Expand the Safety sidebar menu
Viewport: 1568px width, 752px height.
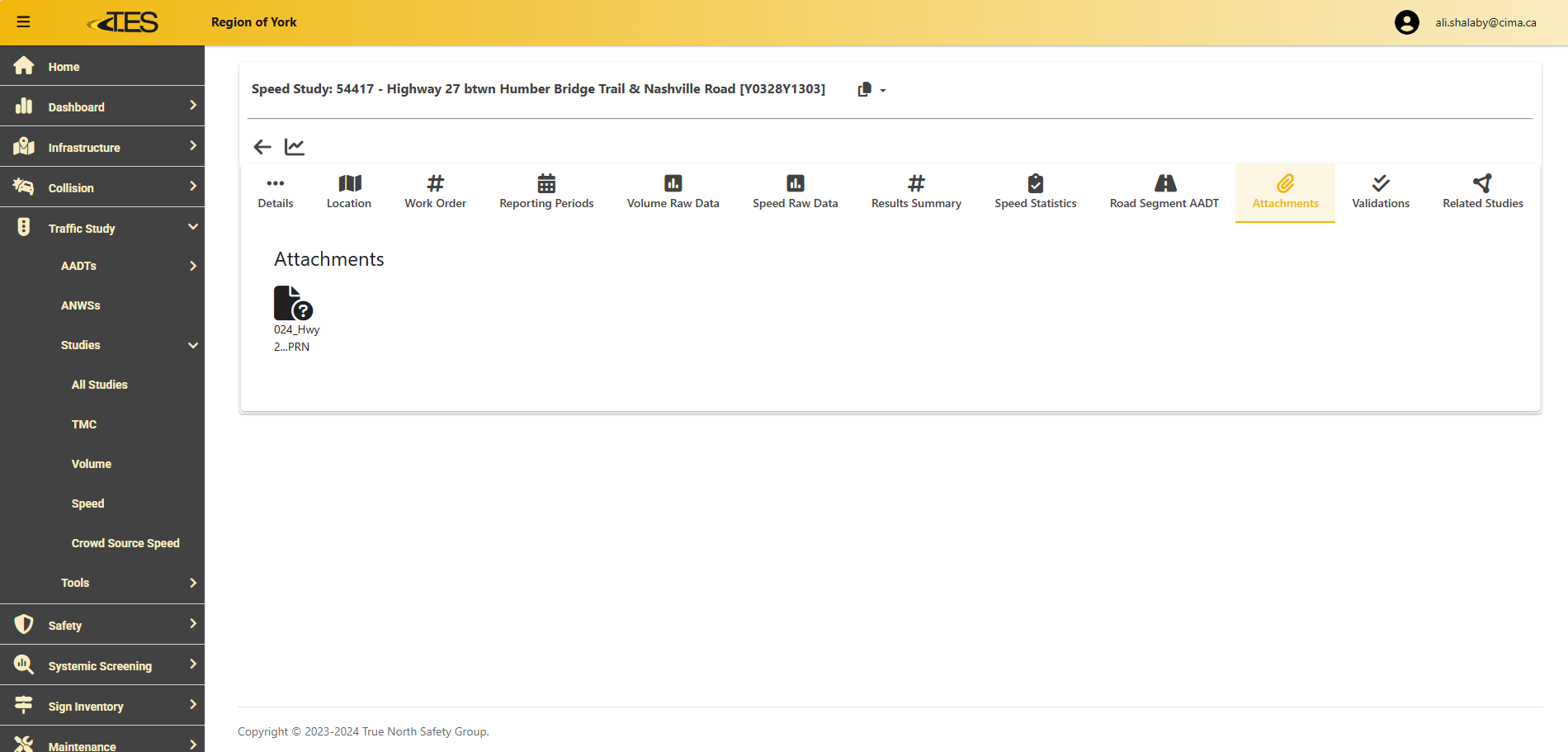tap(102, 625)
